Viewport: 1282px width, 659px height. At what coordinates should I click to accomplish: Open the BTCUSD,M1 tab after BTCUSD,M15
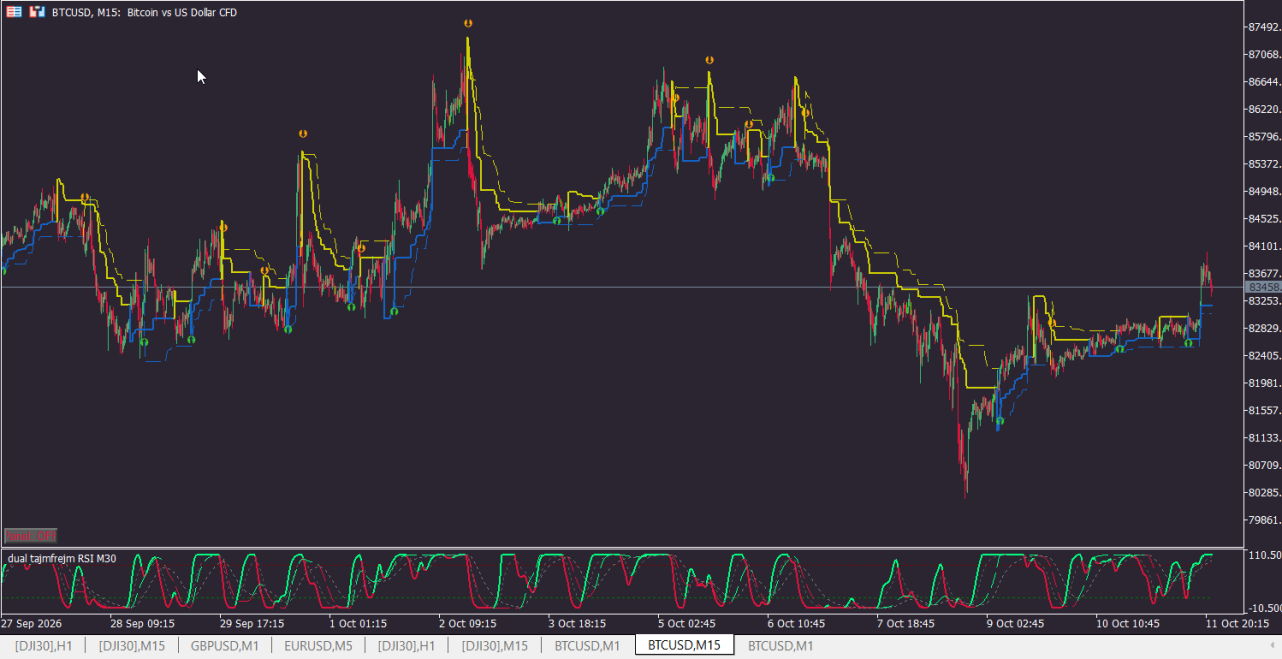click(x=781, y=646)
